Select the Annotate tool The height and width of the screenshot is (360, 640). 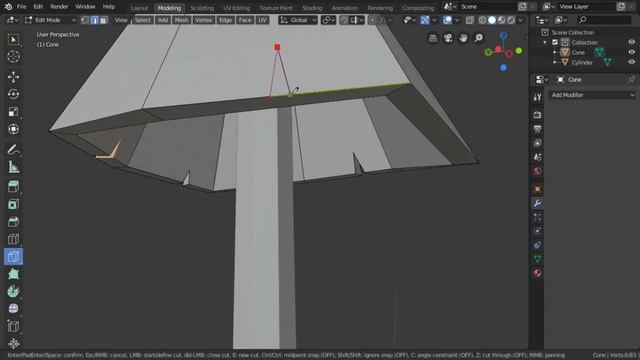13,150
